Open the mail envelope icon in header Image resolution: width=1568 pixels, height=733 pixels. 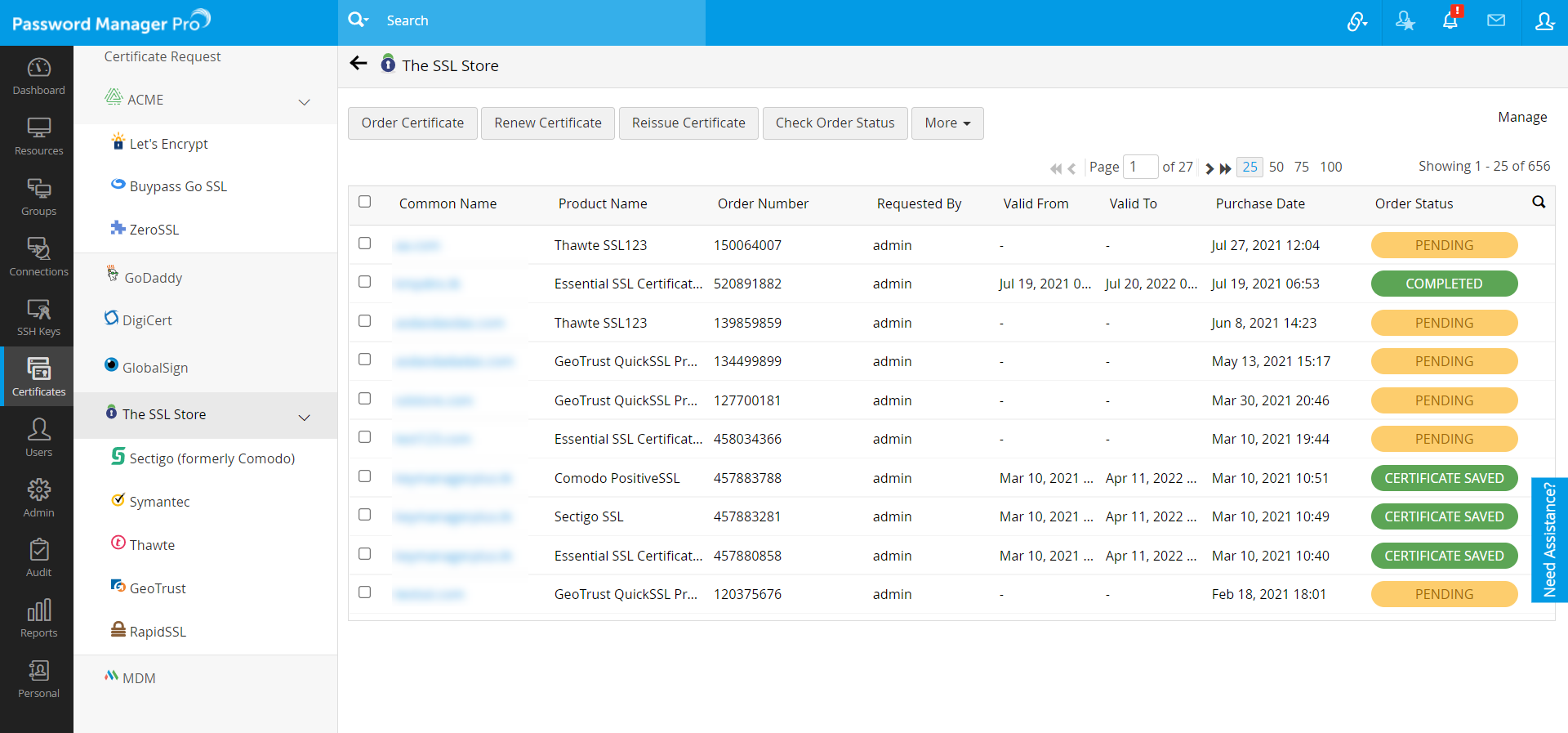pyautogui.click(x=1495, y=21)
